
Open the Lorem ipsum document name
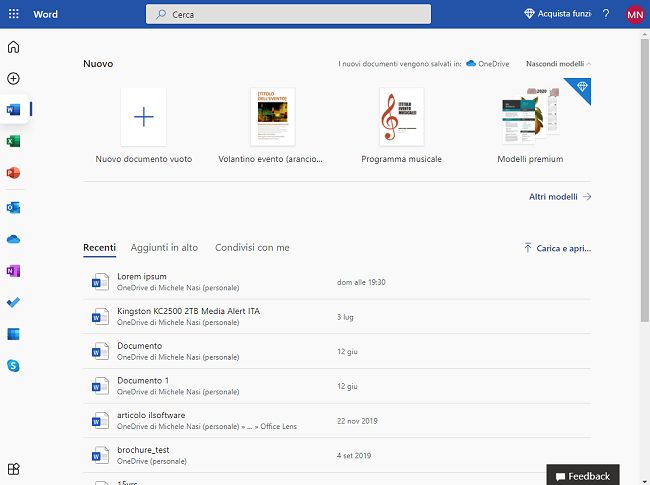[x=142, y=276]
